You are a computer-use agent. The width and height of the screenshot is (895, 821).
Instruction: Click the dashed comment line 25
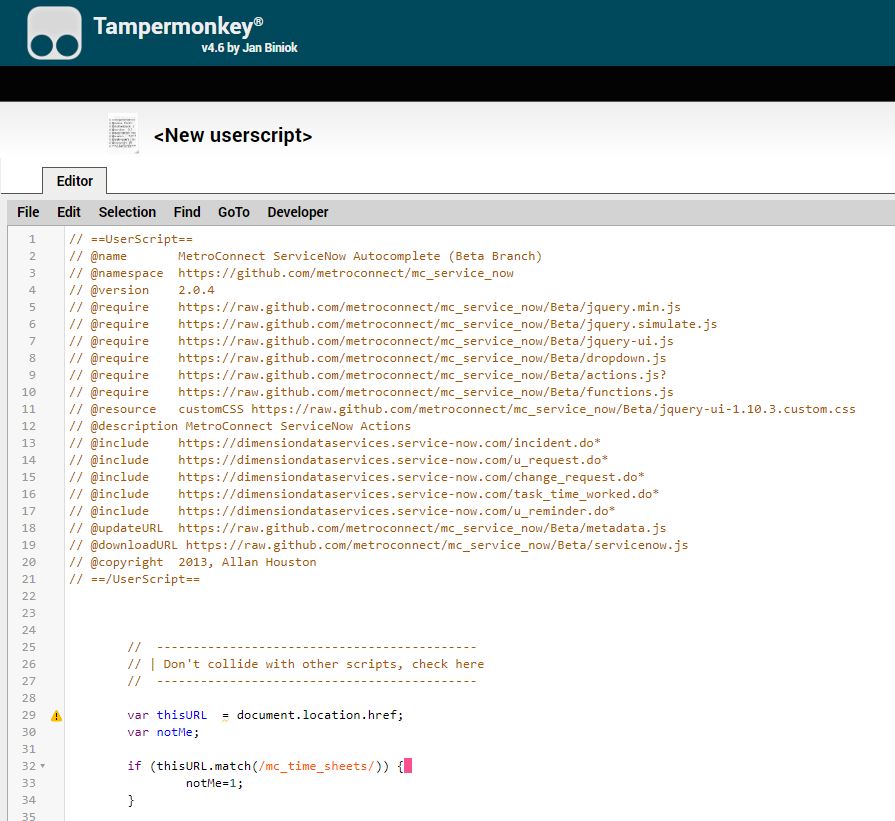tap(302, 647)
